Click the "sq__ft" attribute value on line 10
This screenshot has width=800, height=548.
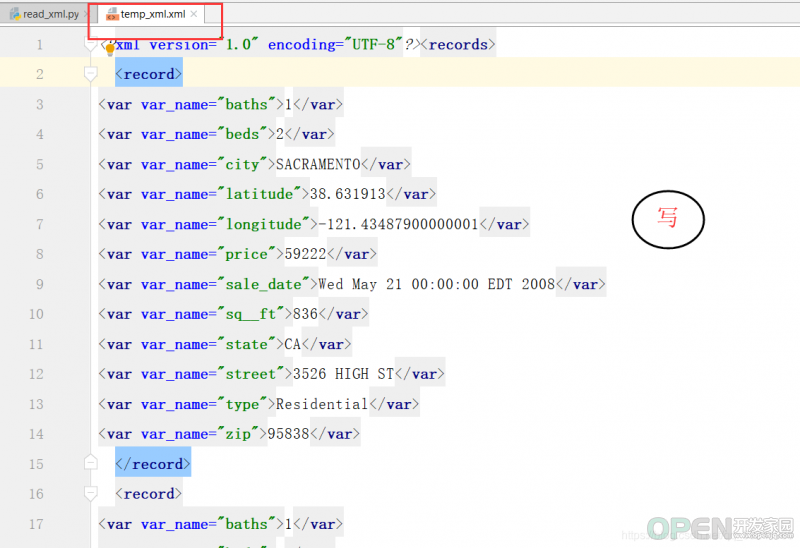point(251,314)
